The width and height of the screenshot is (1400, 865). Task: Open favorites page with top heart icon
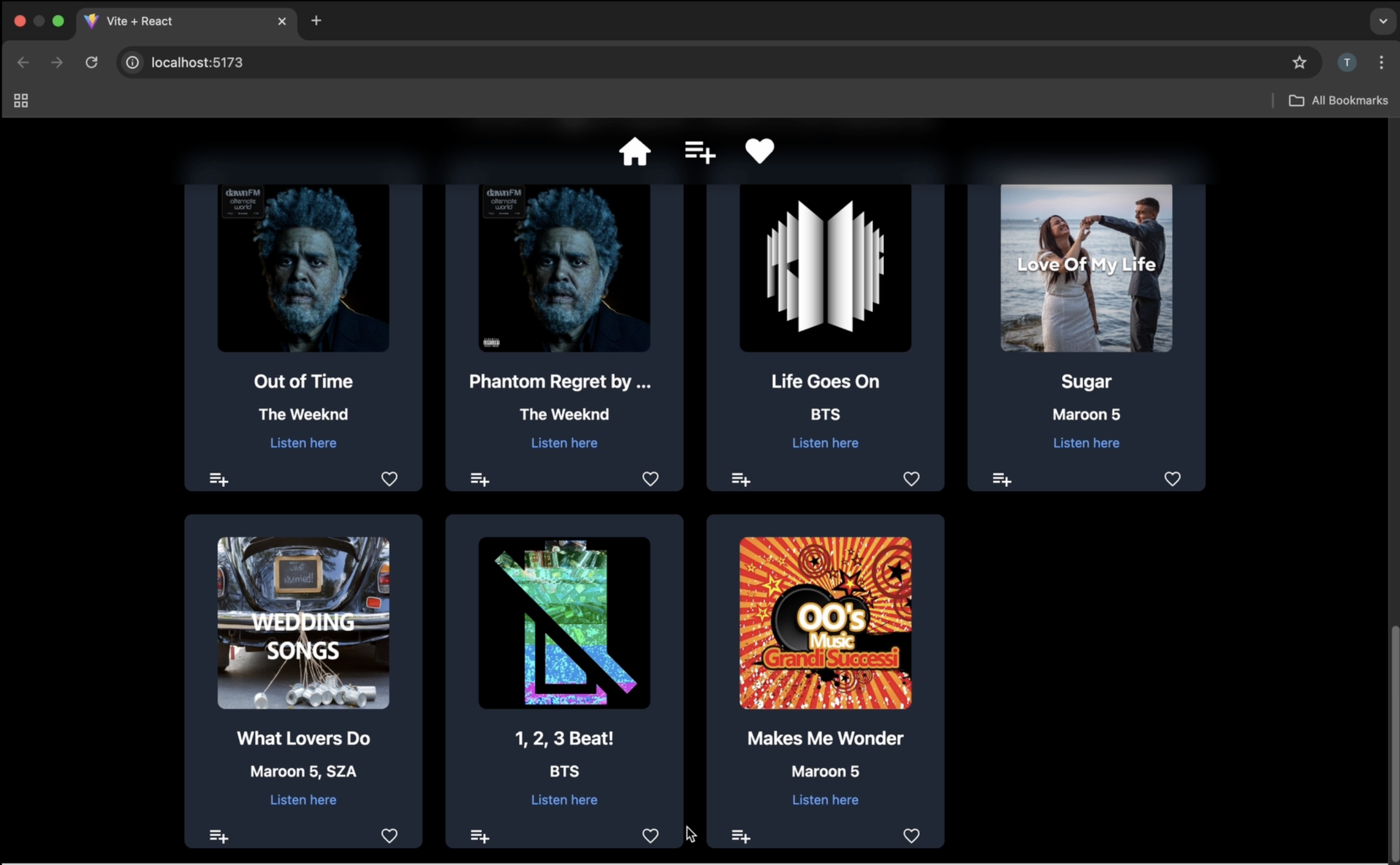click(759, 151)
